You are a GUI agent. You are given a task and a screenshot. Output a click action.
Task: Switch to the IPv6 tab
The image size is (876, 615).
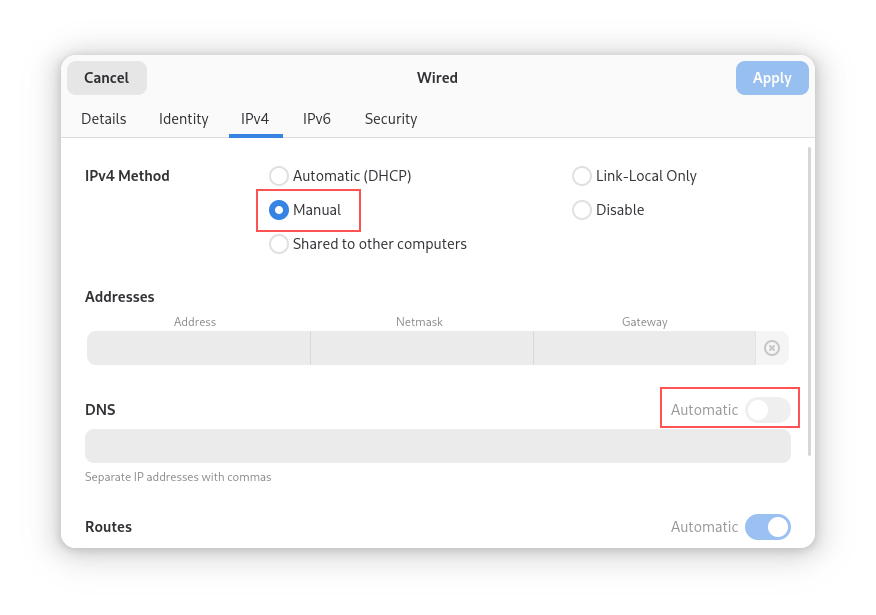point(316,118)
